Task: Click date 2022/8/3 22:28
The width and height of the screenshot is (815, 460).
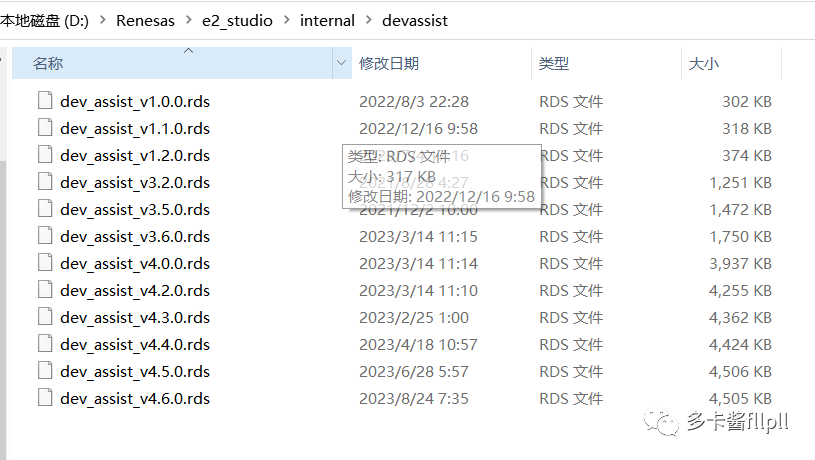Action: pos(414,101)
